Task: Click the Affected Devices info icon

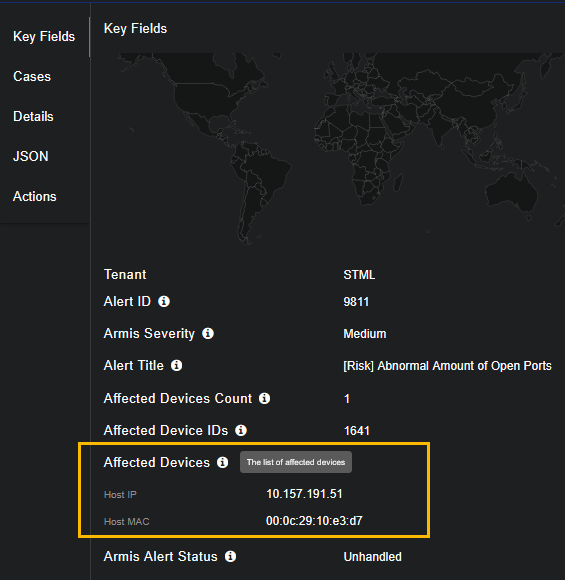Action: (222, 462)
